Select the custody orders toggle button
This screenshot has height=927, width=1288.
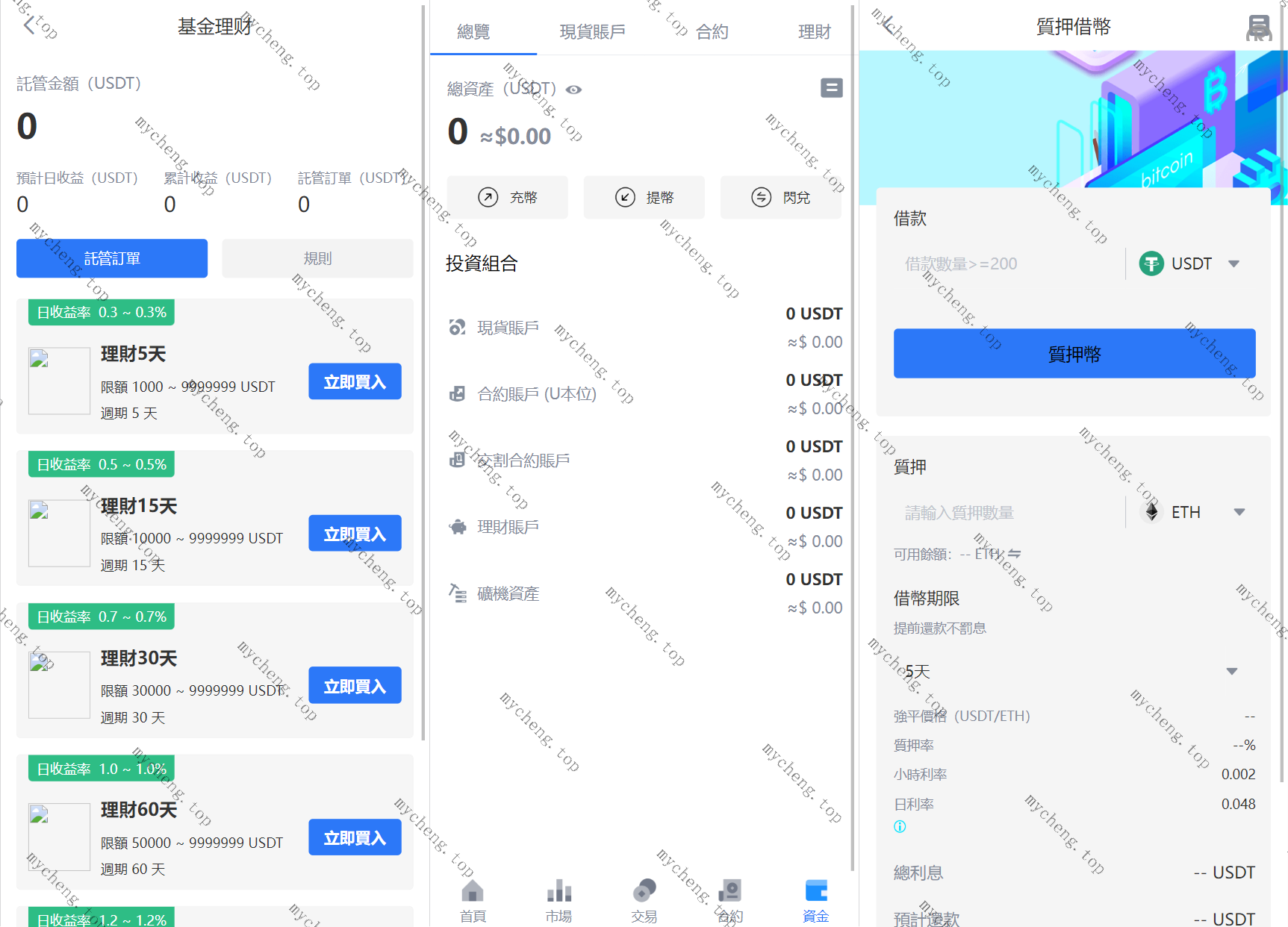[112, 258]
